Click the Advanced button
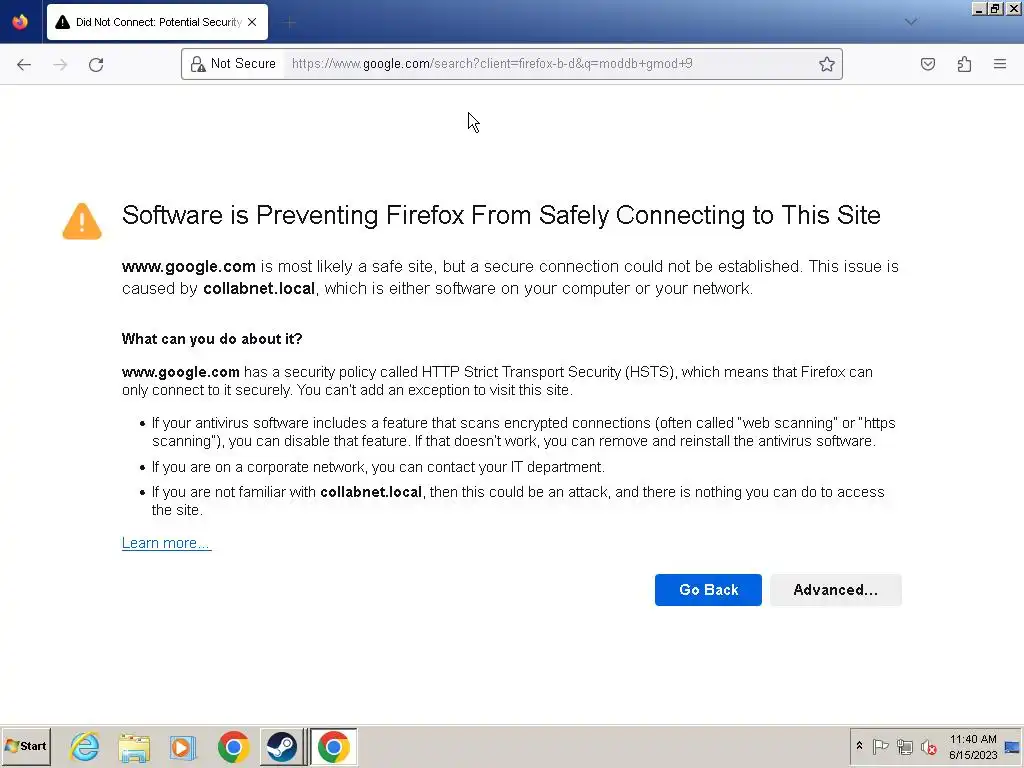 coord(836,590)
